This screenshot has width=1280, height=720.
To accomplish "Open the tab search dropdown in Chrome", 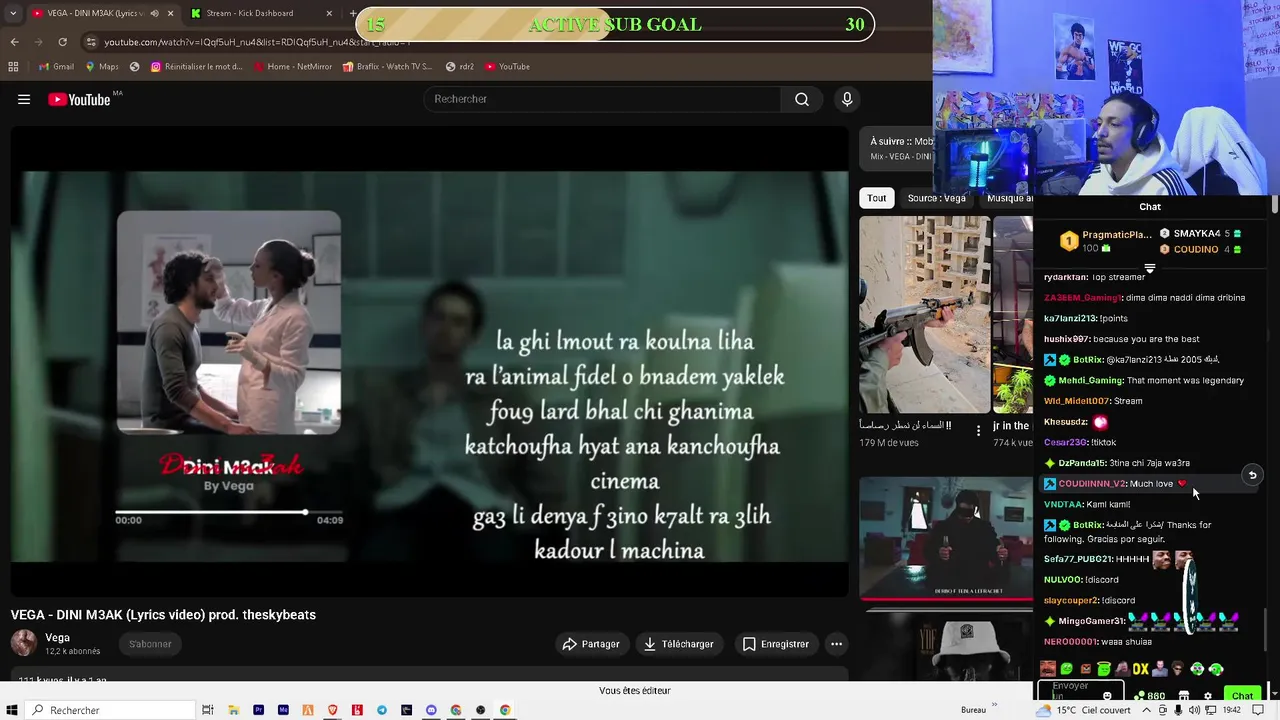I will [x=13, y=13].
